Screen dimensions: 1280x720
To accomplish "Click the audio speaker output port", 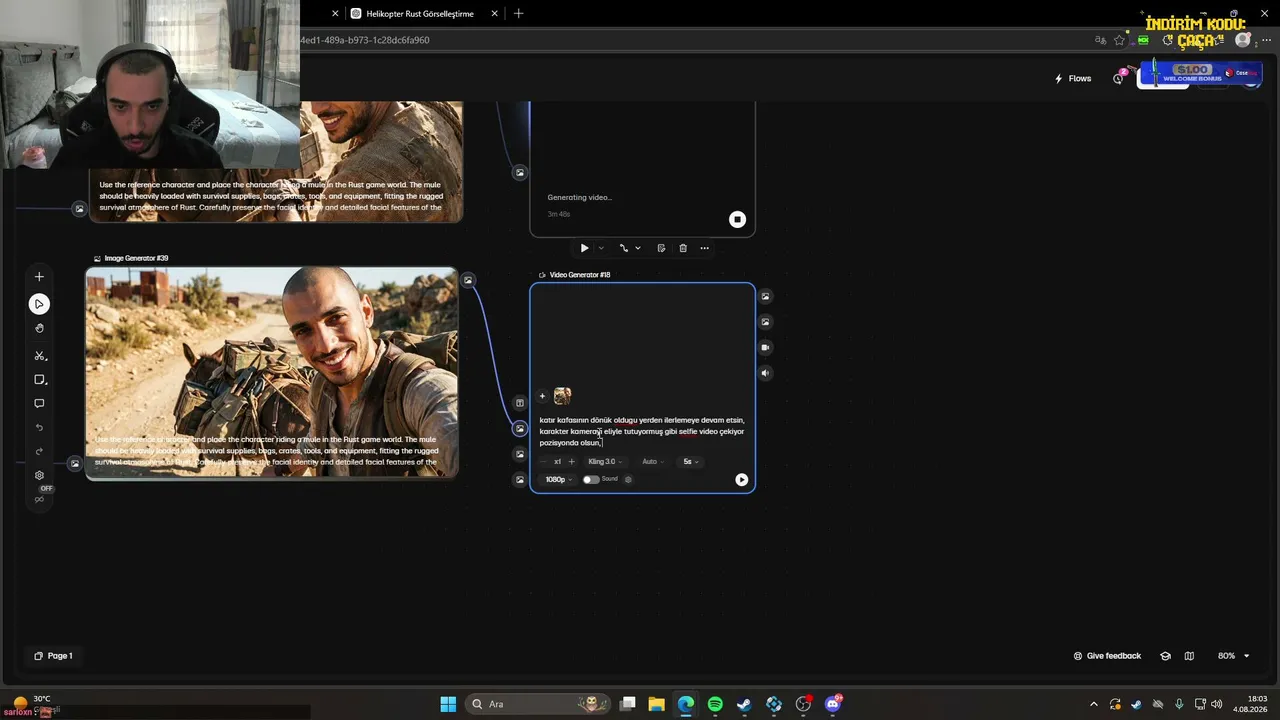I will coord(765,373).
